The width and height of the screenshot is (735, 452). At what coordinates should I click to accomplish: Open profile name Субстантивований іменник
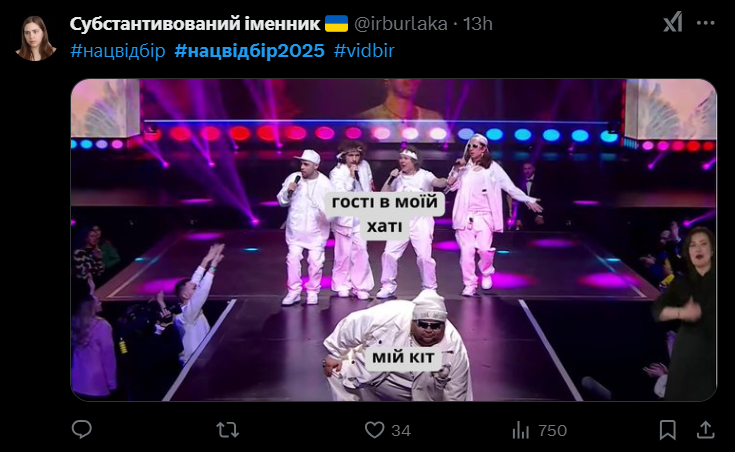pos(195,23)
